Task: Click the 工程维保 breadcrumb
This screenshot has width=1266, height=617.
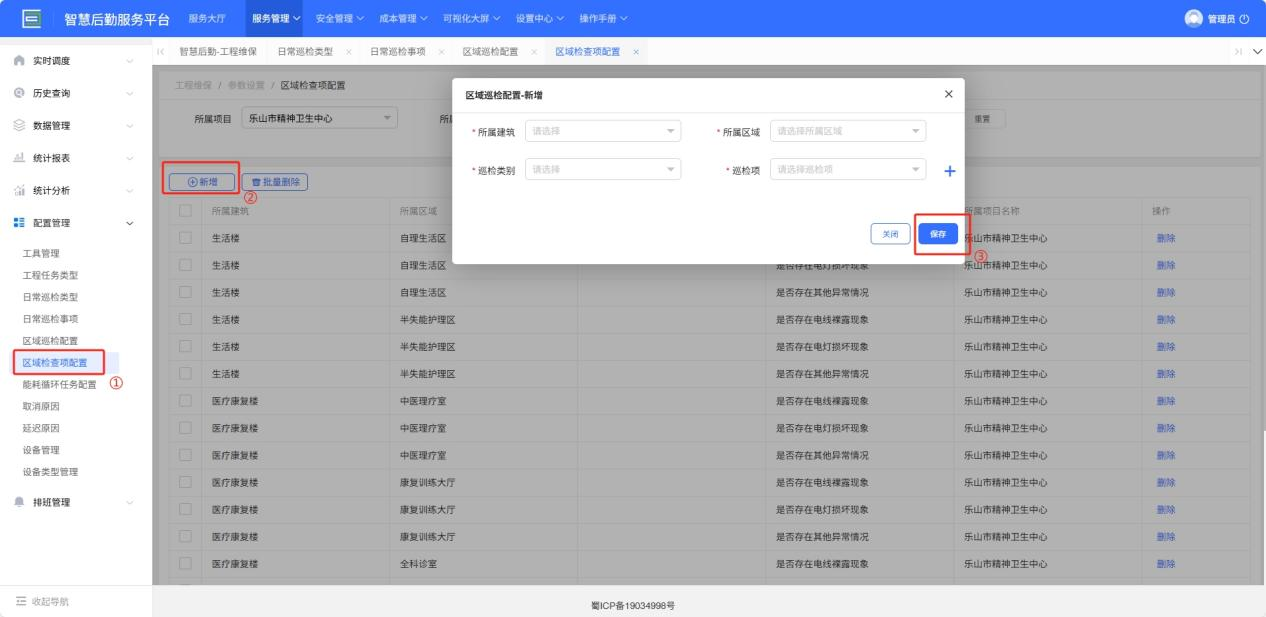Action: (x=193, y=85)
